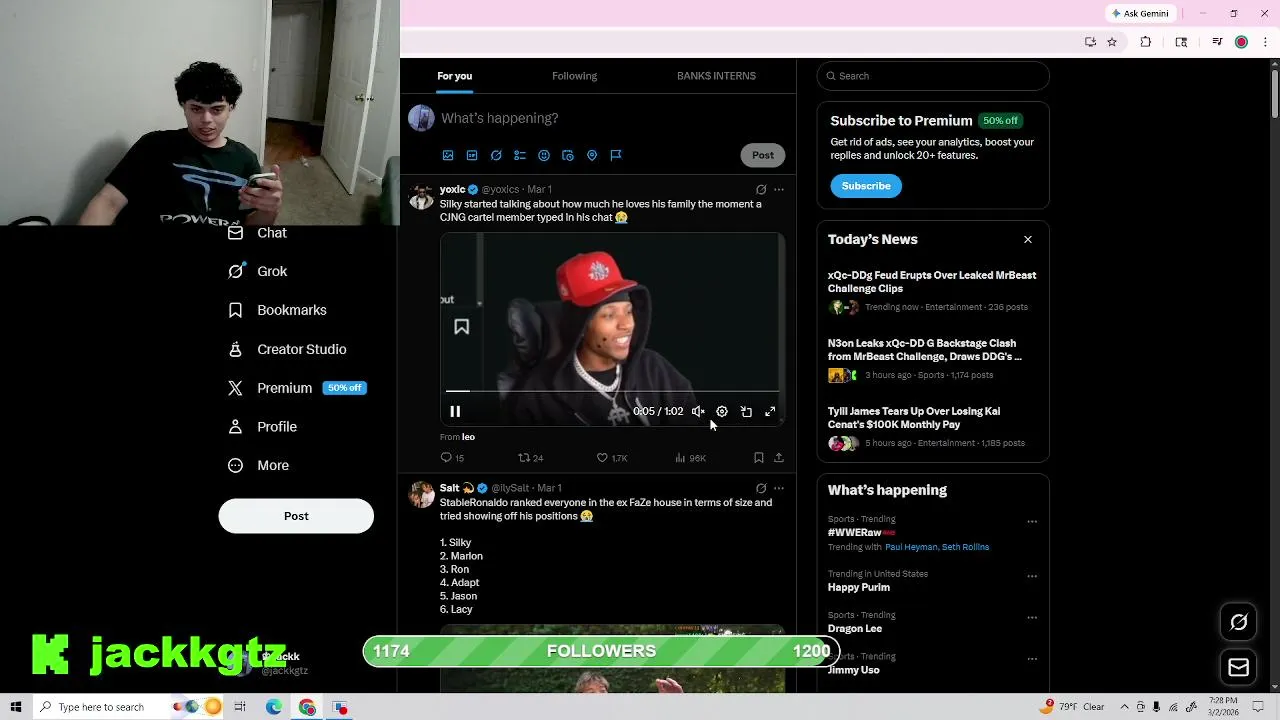
Task: Click the Subscribe button for Premium
Action: pos(866,186)
